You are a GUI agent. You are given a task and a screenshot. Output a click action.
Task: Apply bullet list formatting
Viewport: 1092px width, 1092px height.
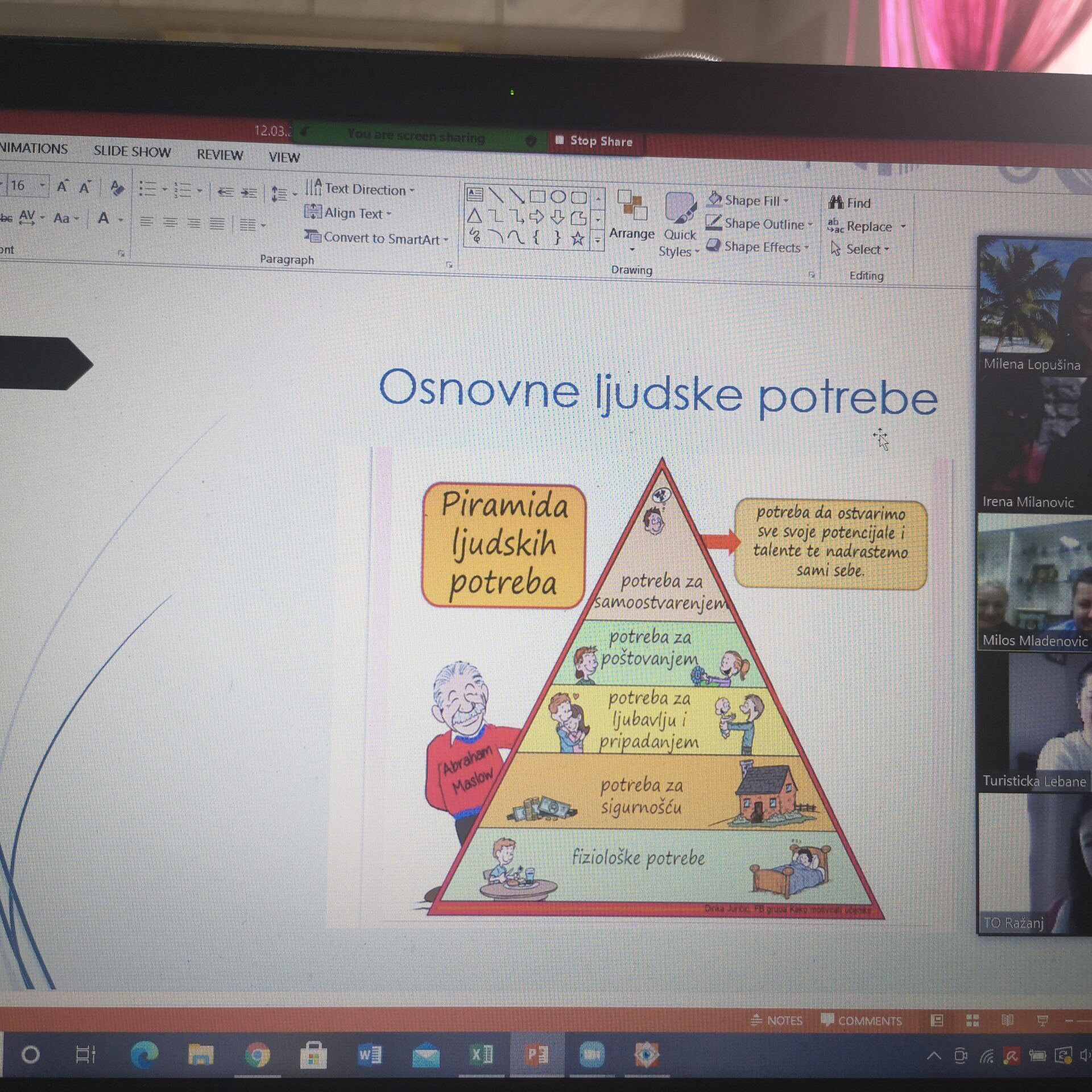tap(148, 189)
